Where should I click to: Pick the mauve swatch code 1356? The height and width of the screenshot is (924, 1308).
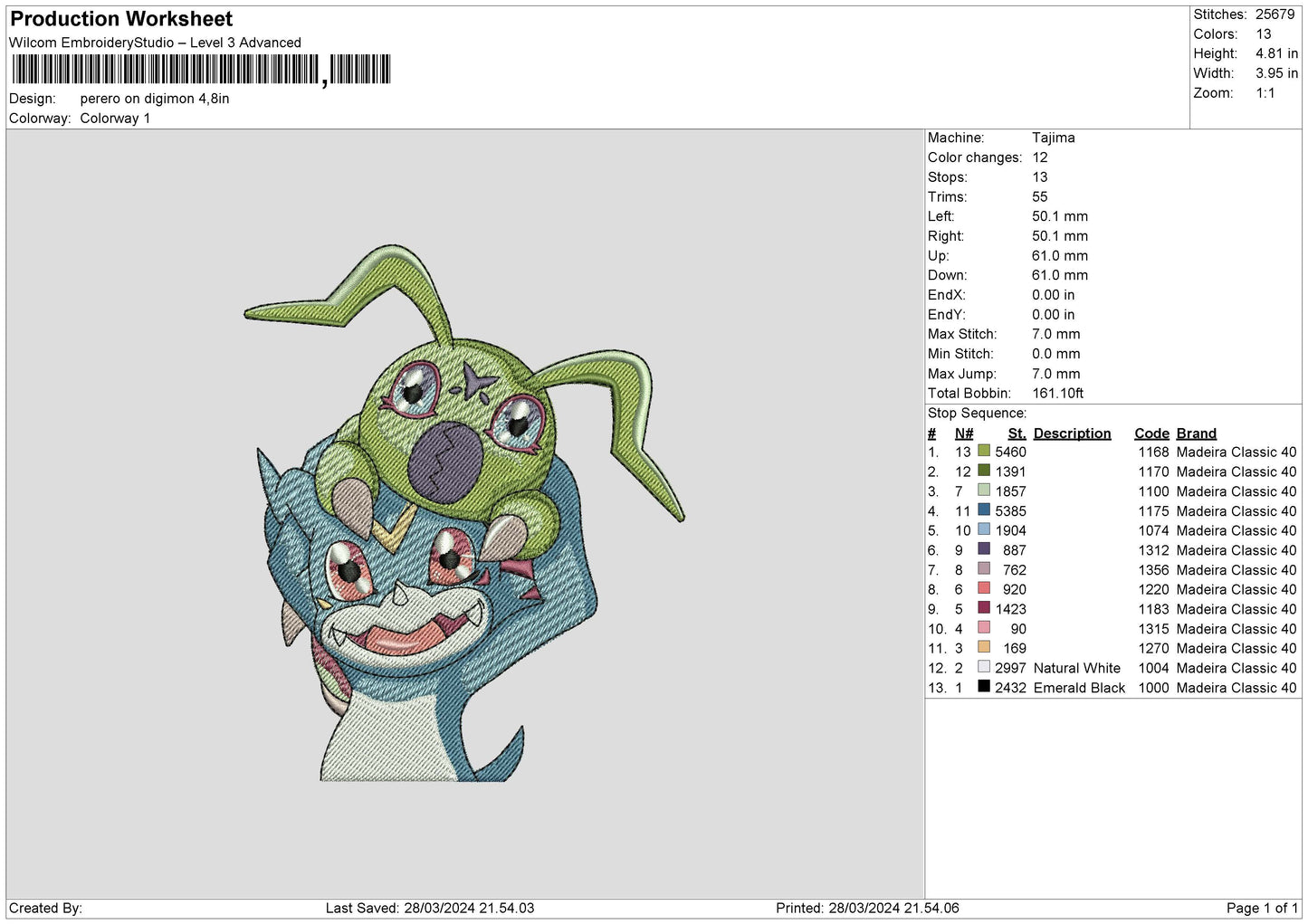(x=983, y=568)
